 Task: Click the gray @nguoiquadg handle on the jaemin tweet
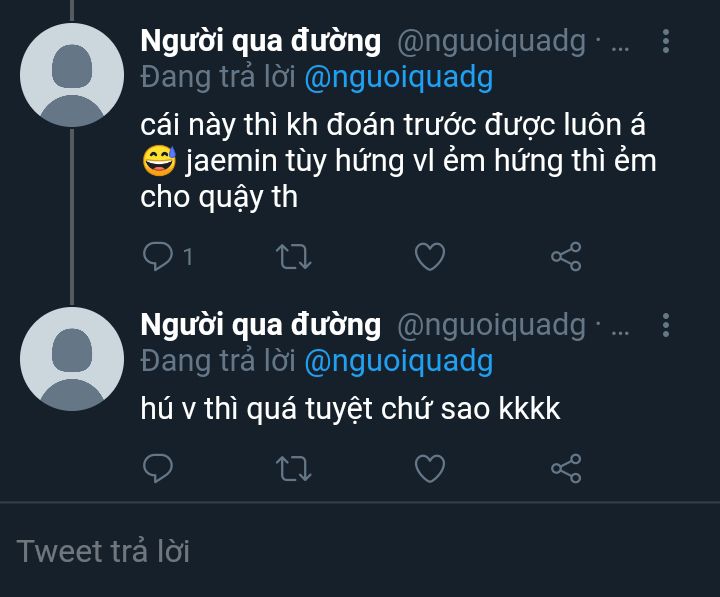[491, 42]
